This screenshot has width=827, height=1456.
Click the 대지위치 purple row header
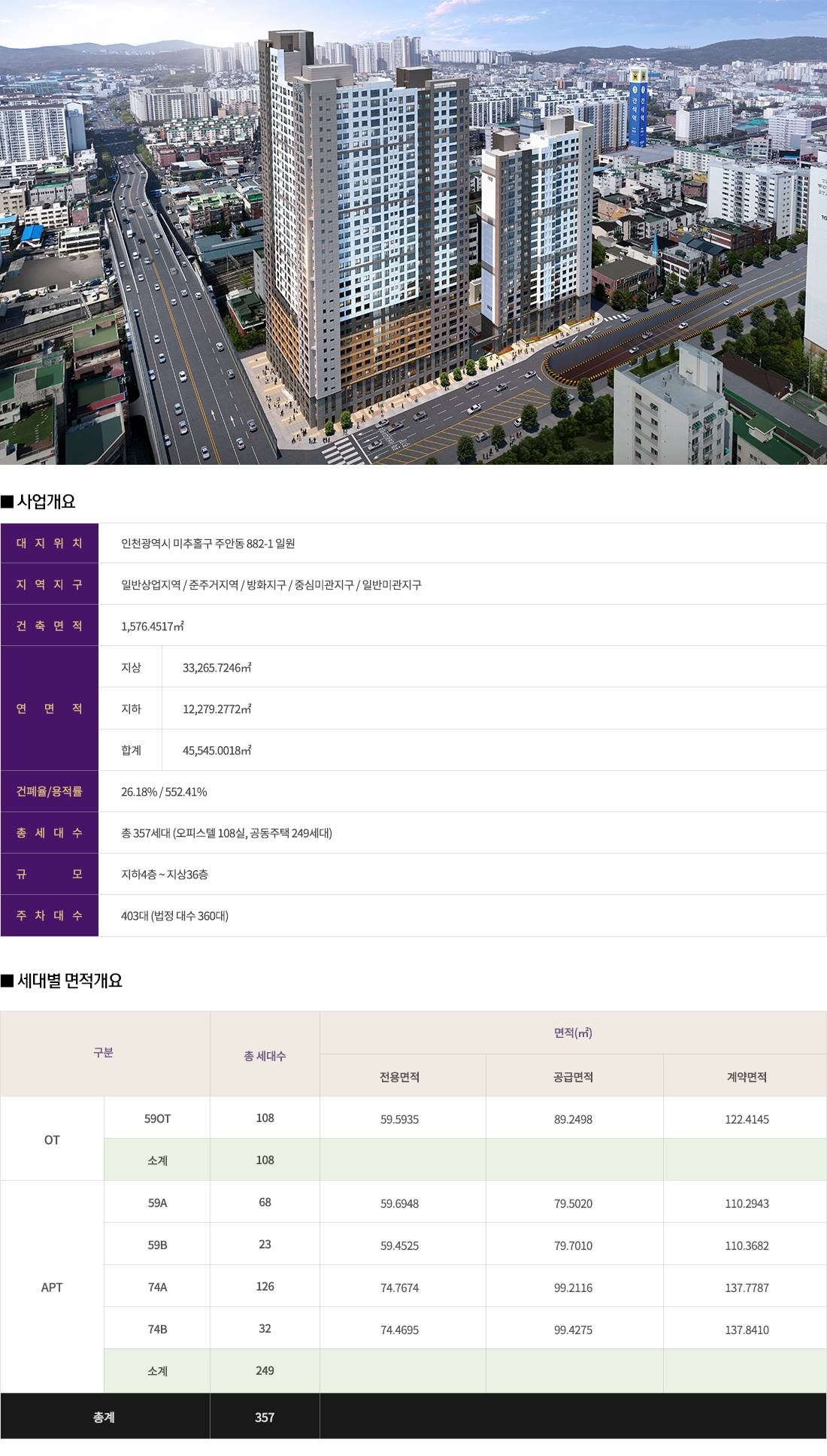(50, 543)
